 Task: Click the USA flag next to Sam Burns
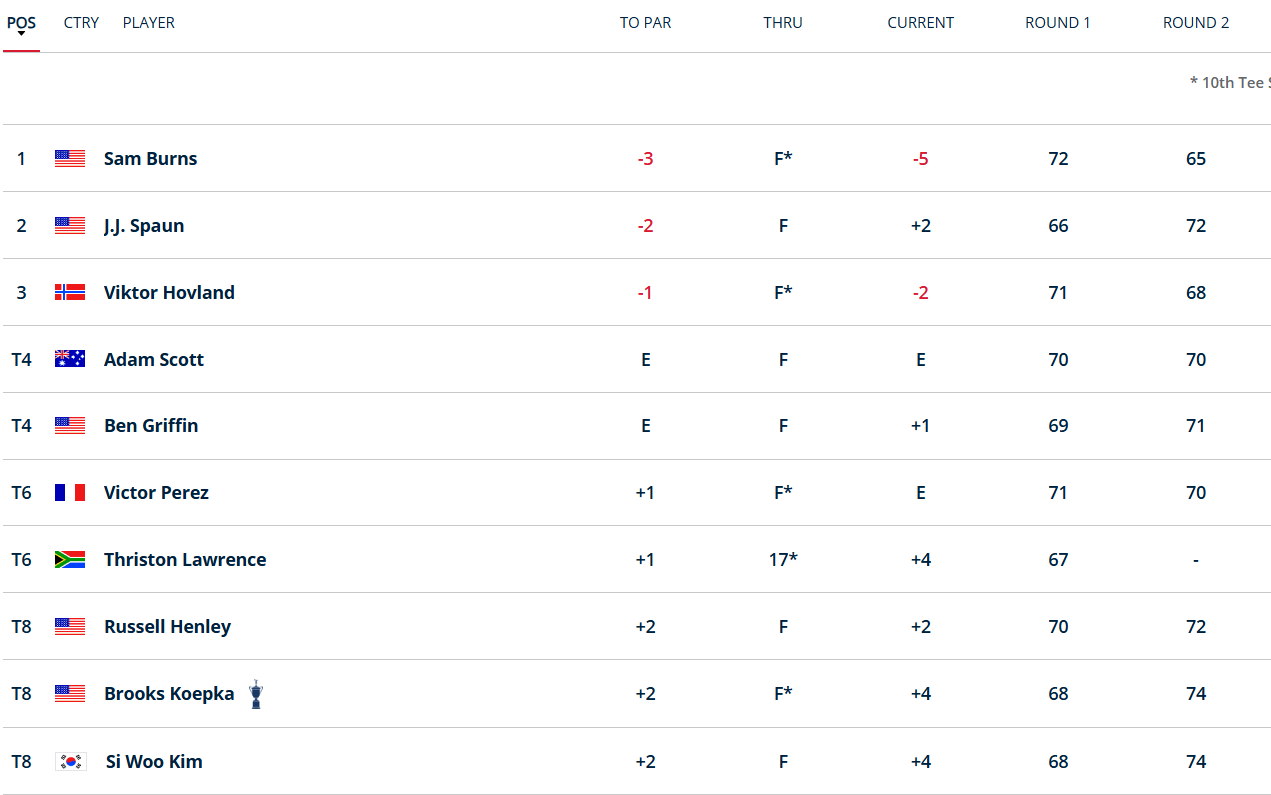69,158
